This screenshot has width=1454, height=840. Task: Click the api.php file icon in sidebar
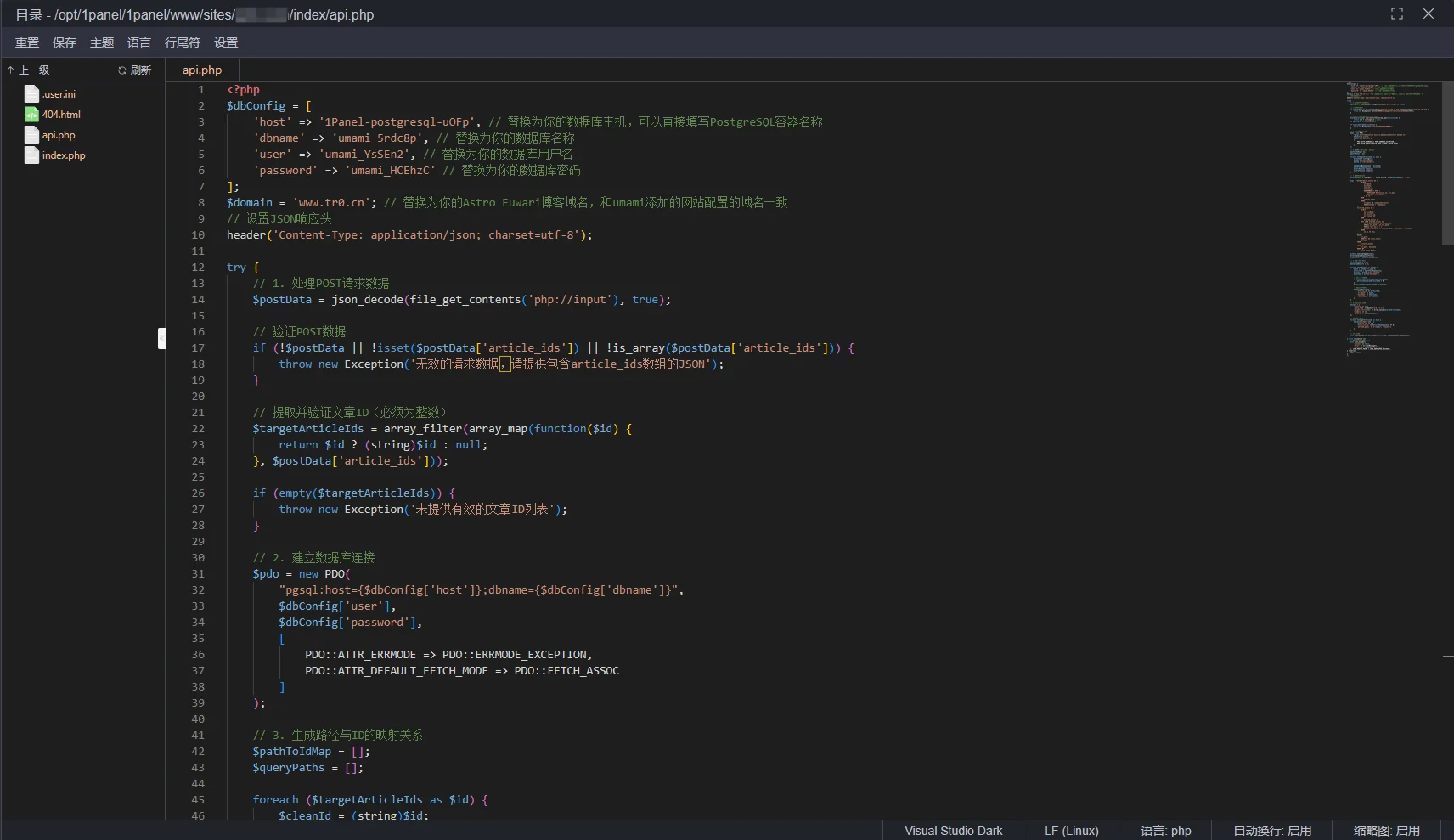[x=31, y=135]
